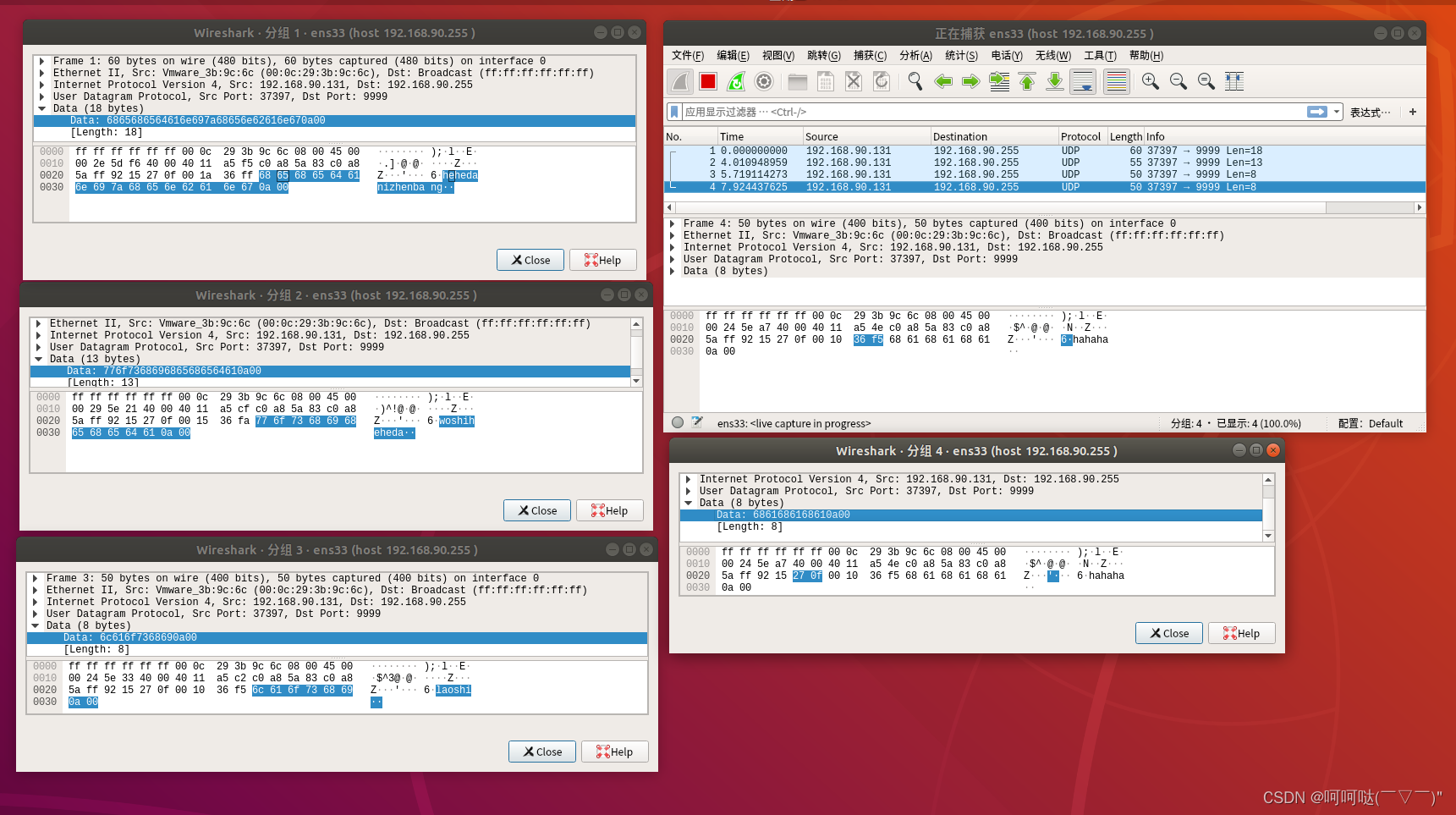
Task: Stop the live capture with red square
Action: click(x=709, y=81)
